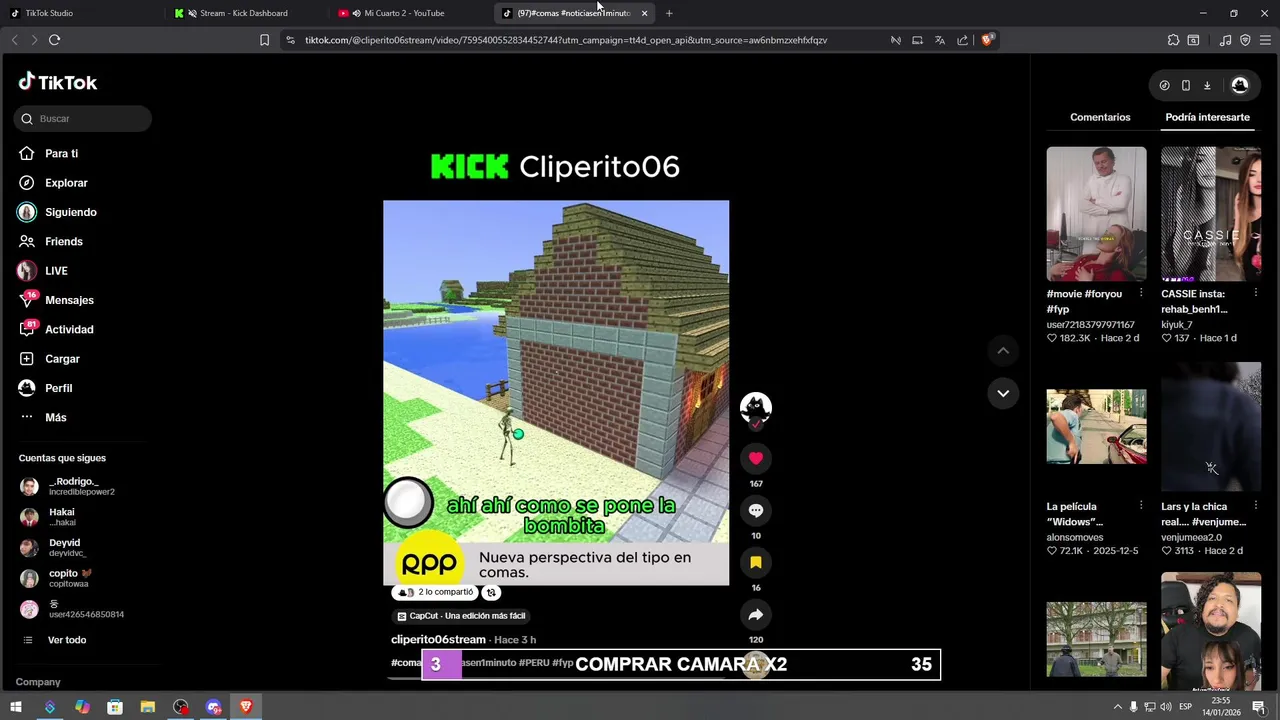Toggle the favorite bookmark icon
The height and width of the screenshot is (720, 1280).
[756, 563]
